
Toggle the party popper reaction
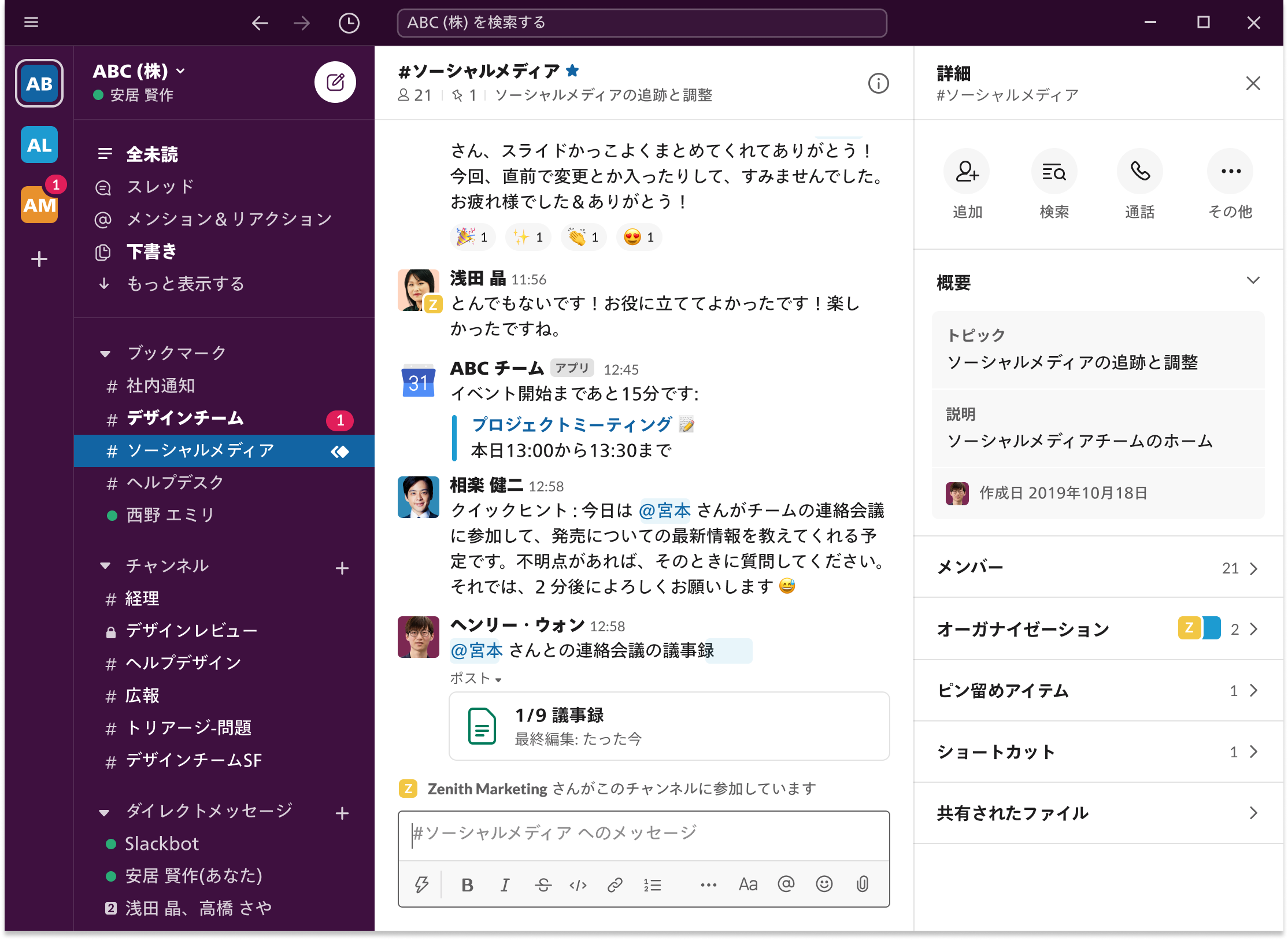point(472,237)
